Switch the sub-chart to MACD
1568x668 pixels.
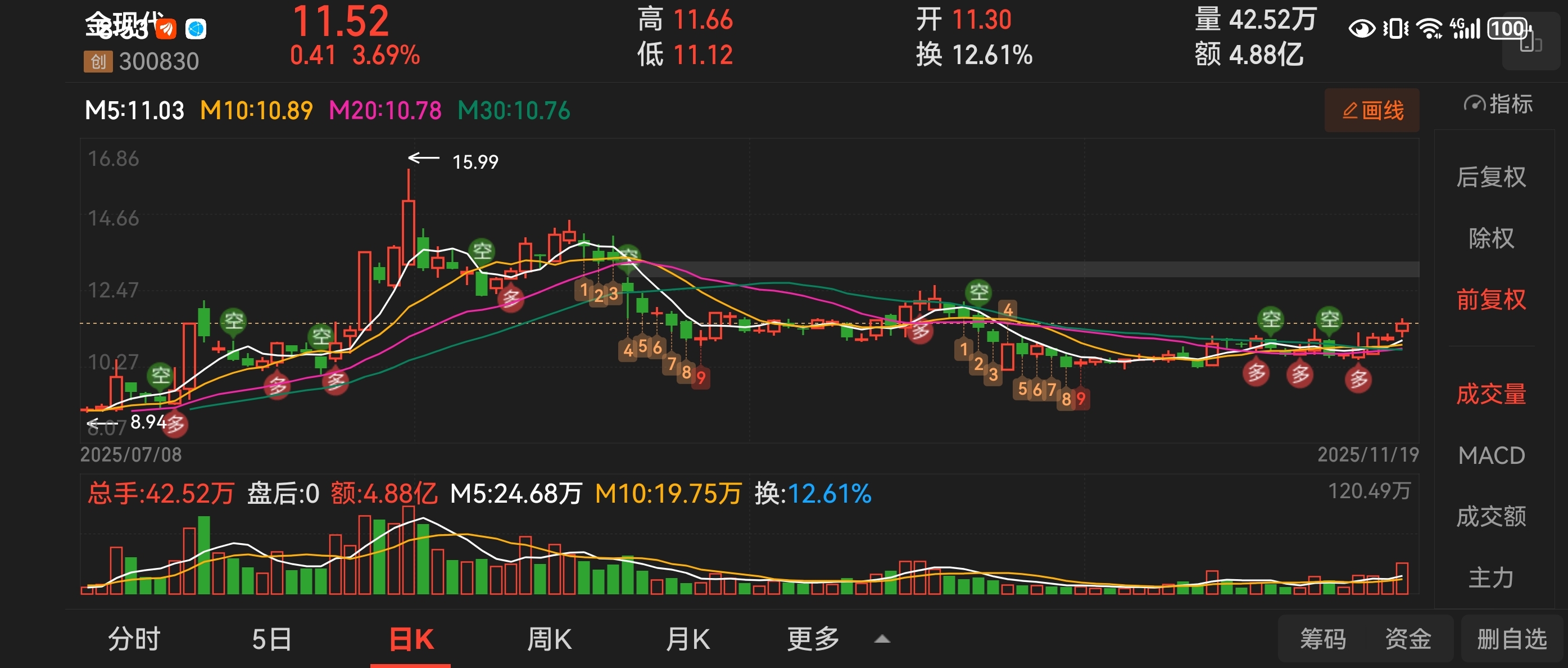tap(1490, 455)
